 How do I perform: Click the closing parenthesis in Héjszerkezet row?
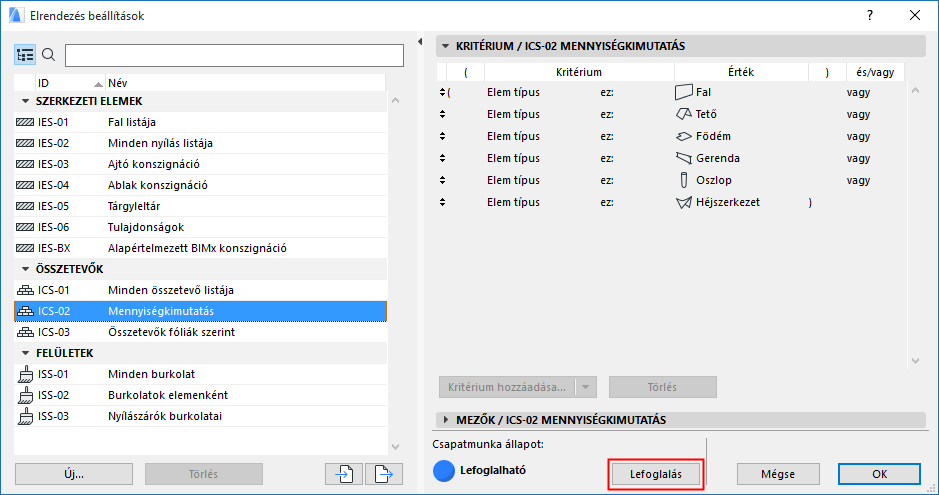coord(810,203)
